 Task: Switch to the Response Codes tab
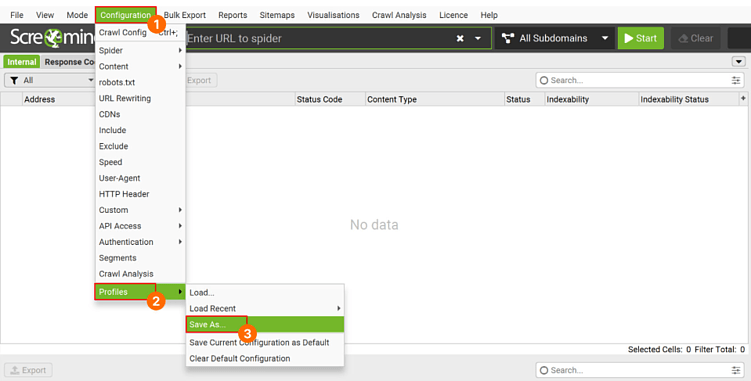coord(69,62)
